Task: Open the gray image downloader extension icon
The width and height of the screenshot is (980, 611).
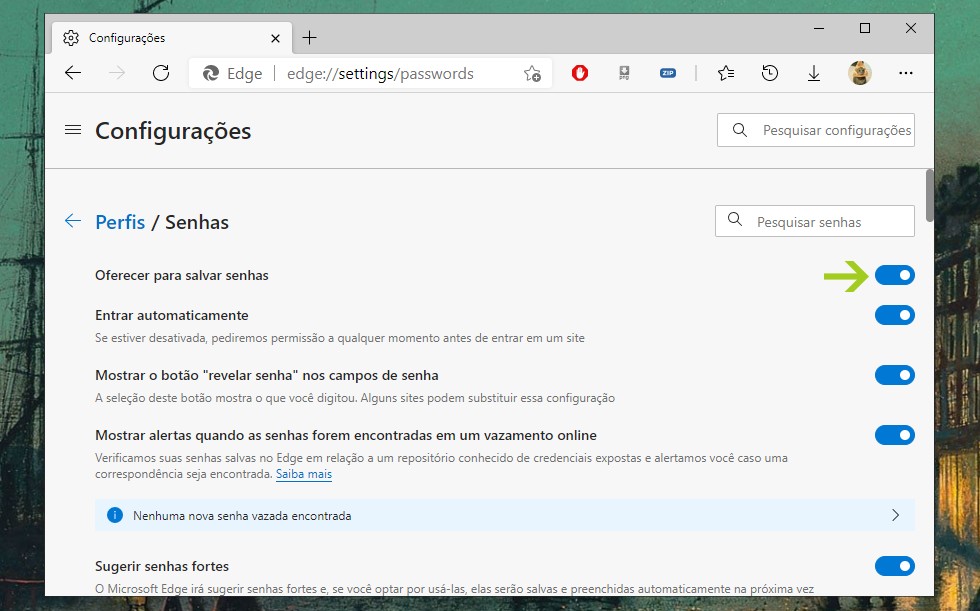Action: pos(624,73)
